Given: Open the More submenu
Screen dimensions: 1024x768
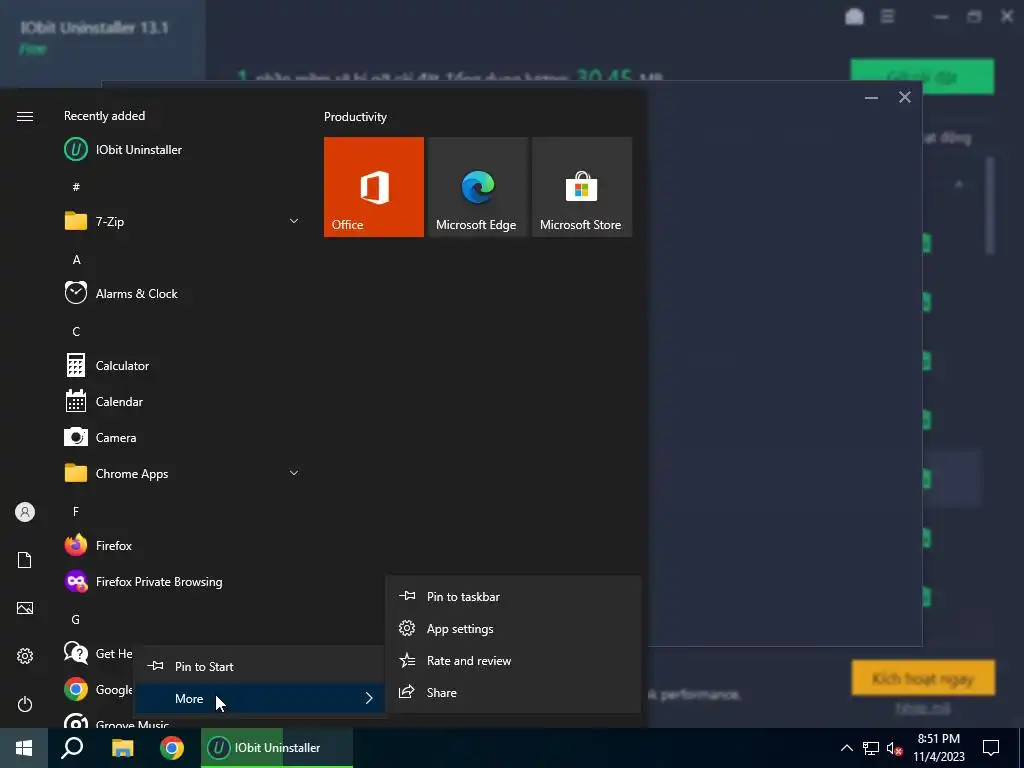Looking at the screenshot, I should click(260, 699).
